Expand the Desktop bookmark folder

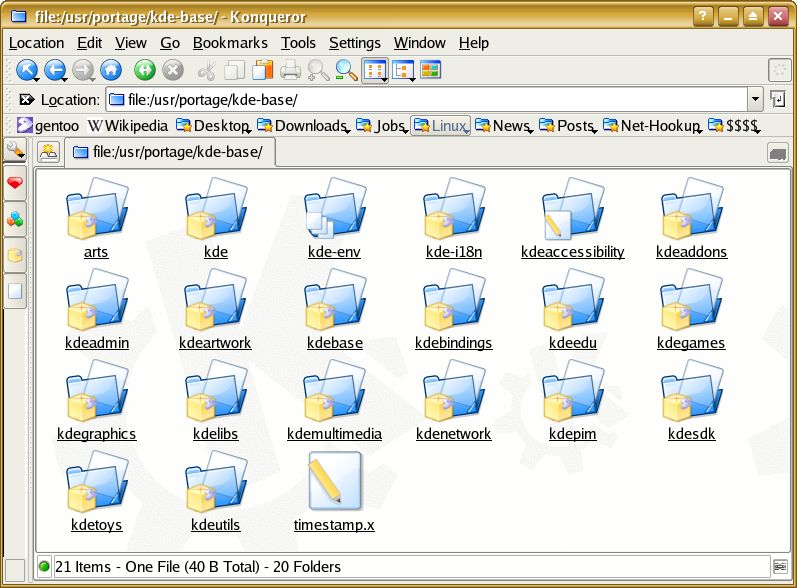(x=213, y=126)
